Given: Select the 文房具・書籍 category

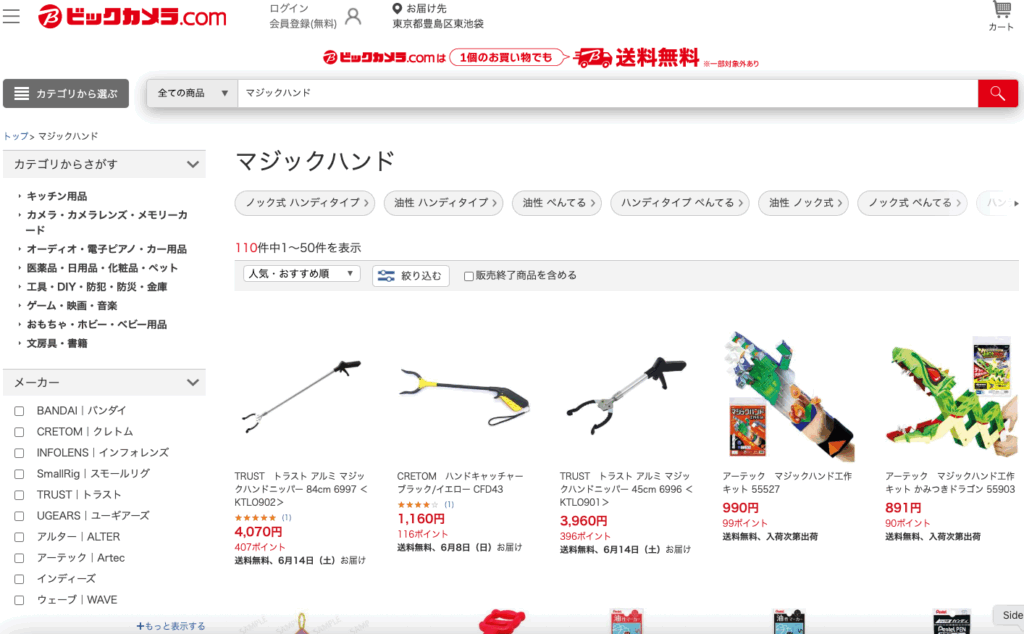Looking at the screenshot, I should 57,343.
